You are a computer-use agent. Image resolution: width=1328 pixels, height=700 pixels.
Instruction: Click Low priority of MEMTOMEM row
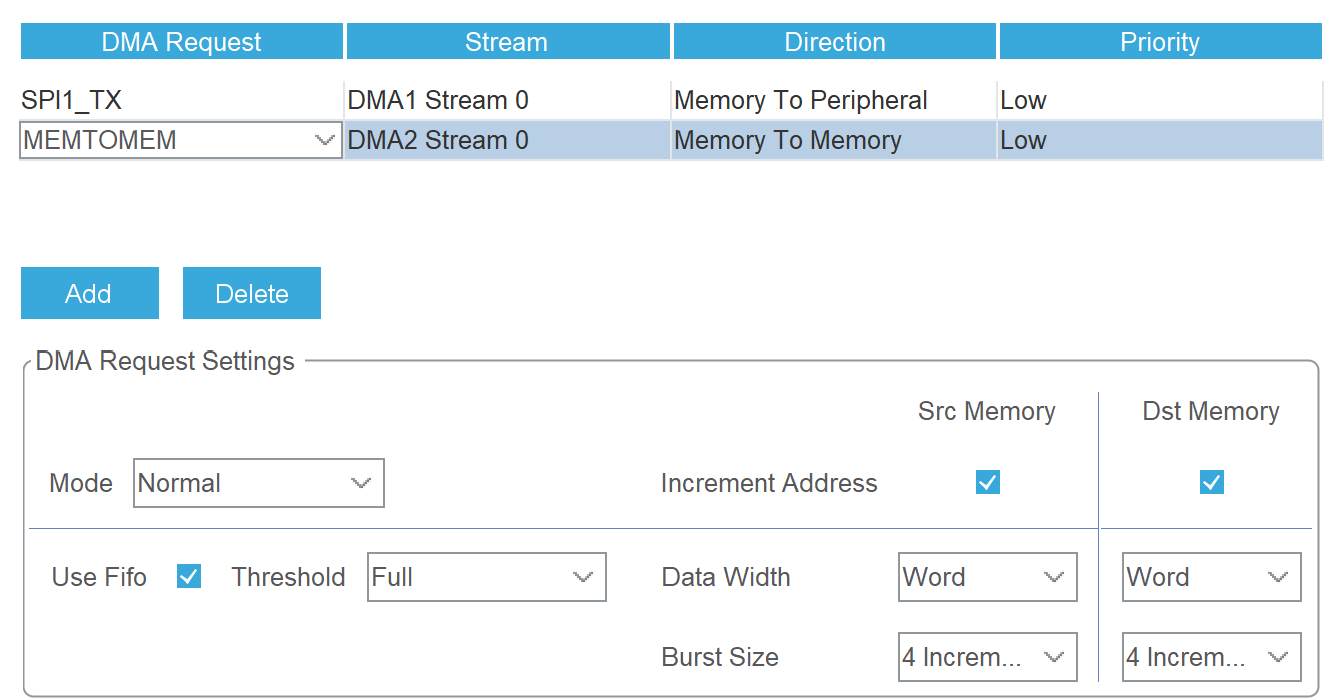[1160, 141]
